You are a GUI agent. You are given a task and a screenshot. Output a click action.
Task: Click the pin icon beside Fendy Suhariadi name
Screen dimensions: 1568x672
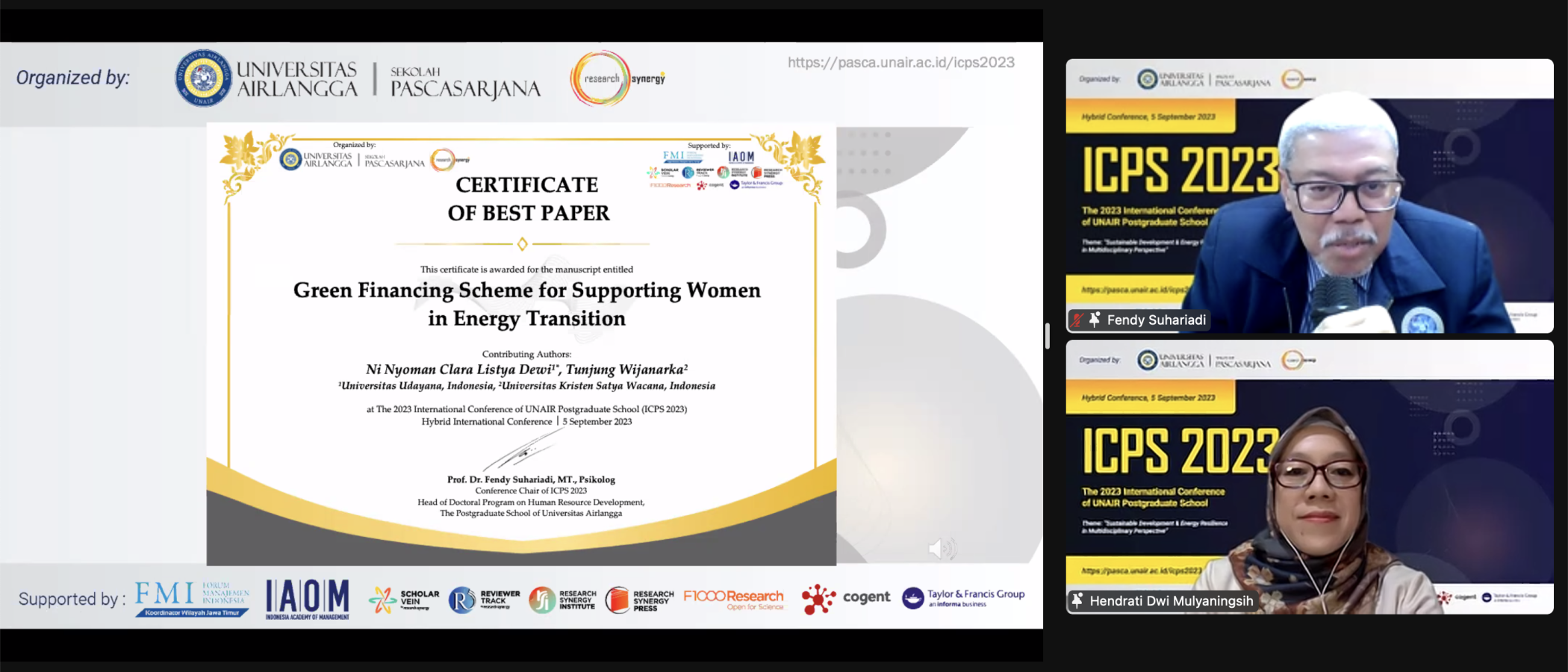point(1095,320)
